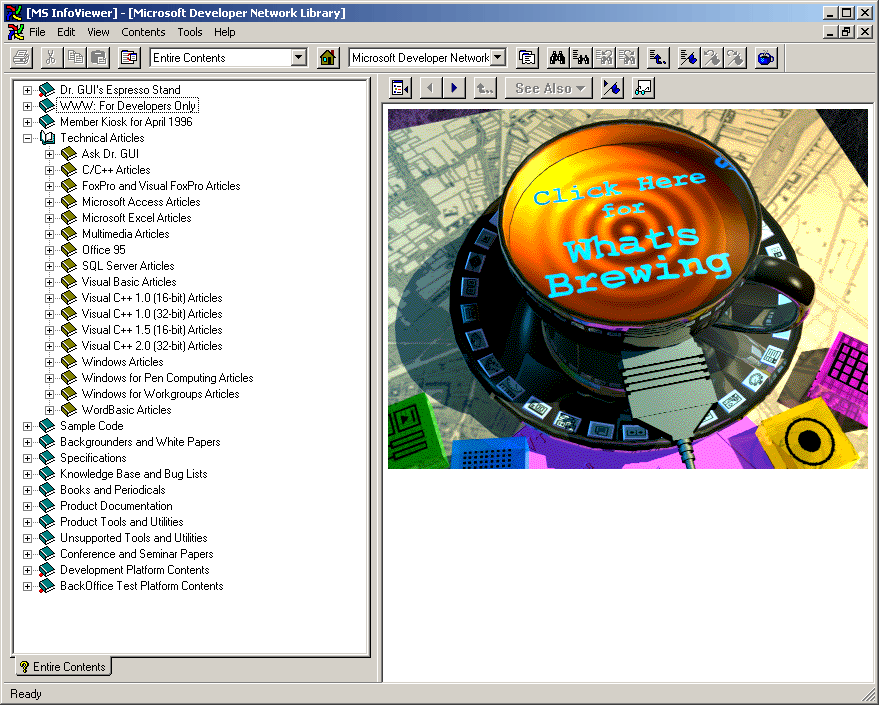Open the File menu

click(37, 32)
